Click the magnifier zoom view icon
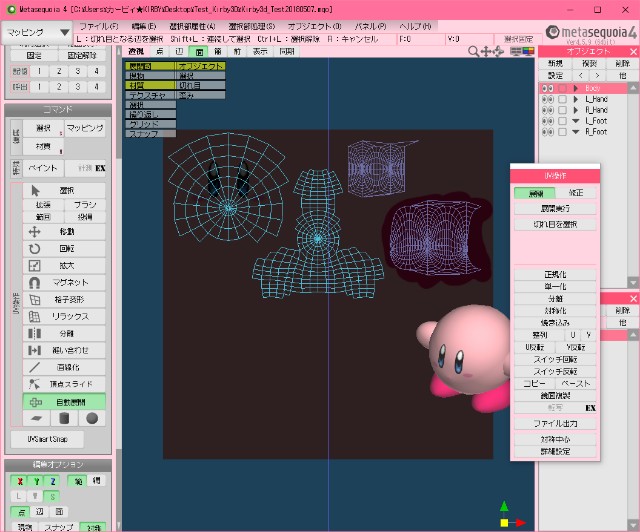Viewport: 640px width, 532px height. (473, 51)
